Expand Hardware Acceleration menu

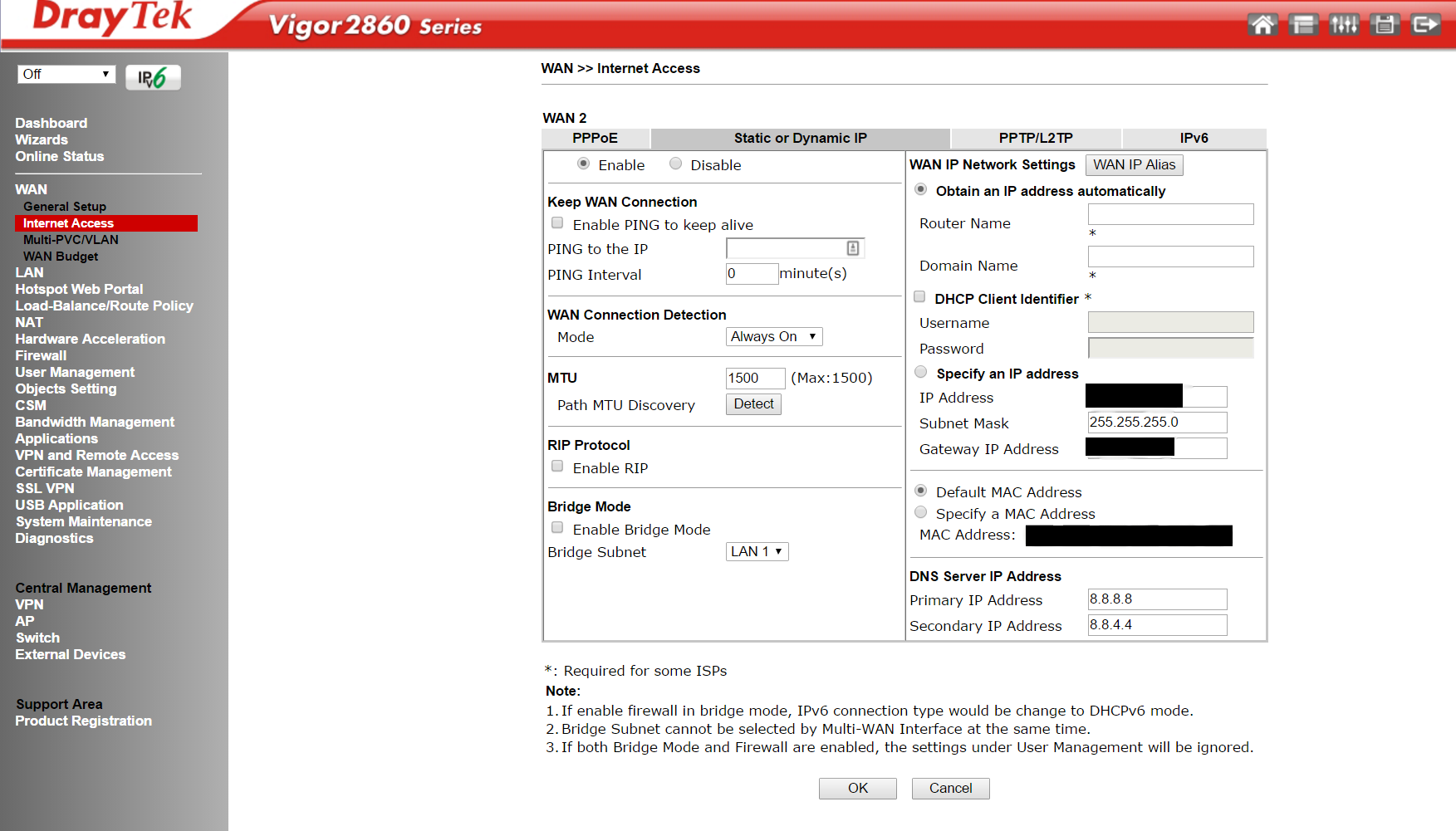[90, 339]
